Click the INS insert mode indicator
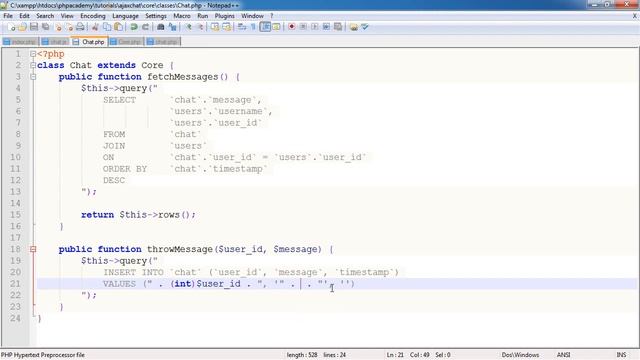640x360 pixels. (x=621, y=355)
